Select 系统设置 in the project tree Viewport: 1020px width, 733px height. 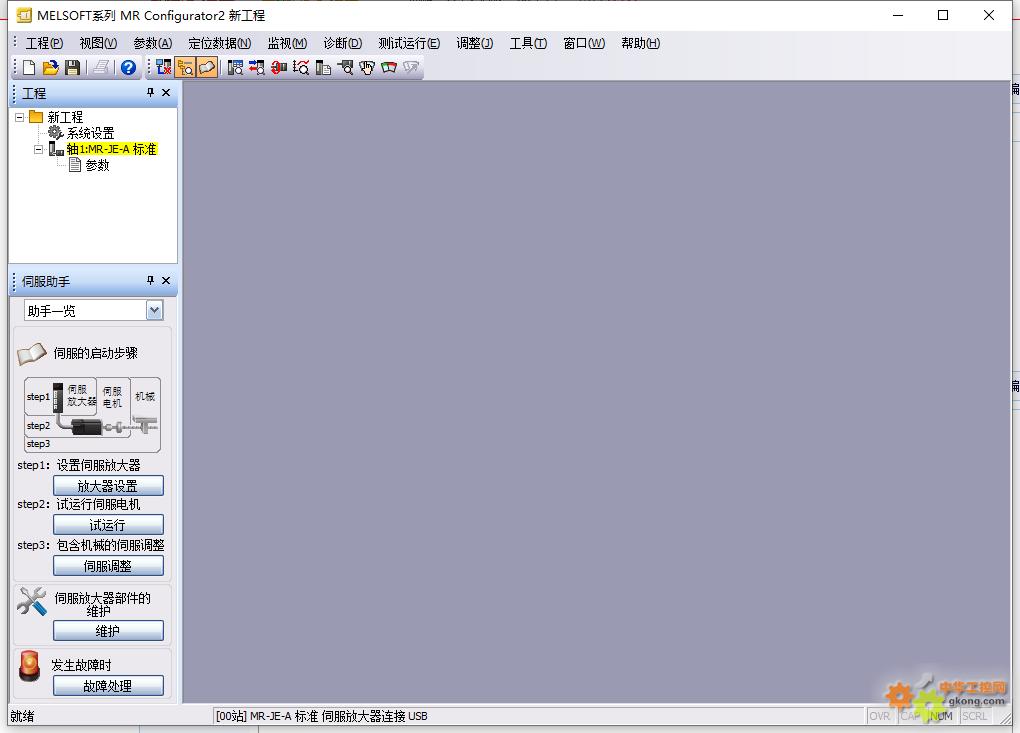[90, 133]
